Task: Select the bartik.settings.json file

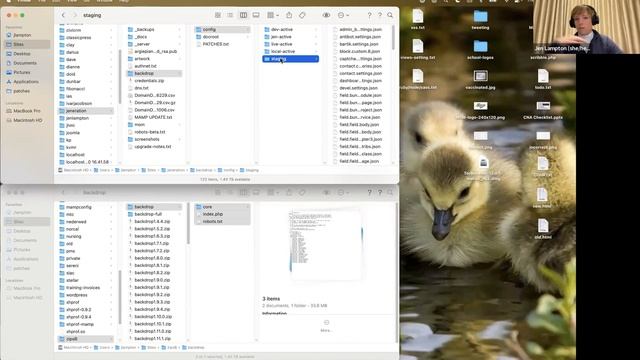Action: point(358,44)
